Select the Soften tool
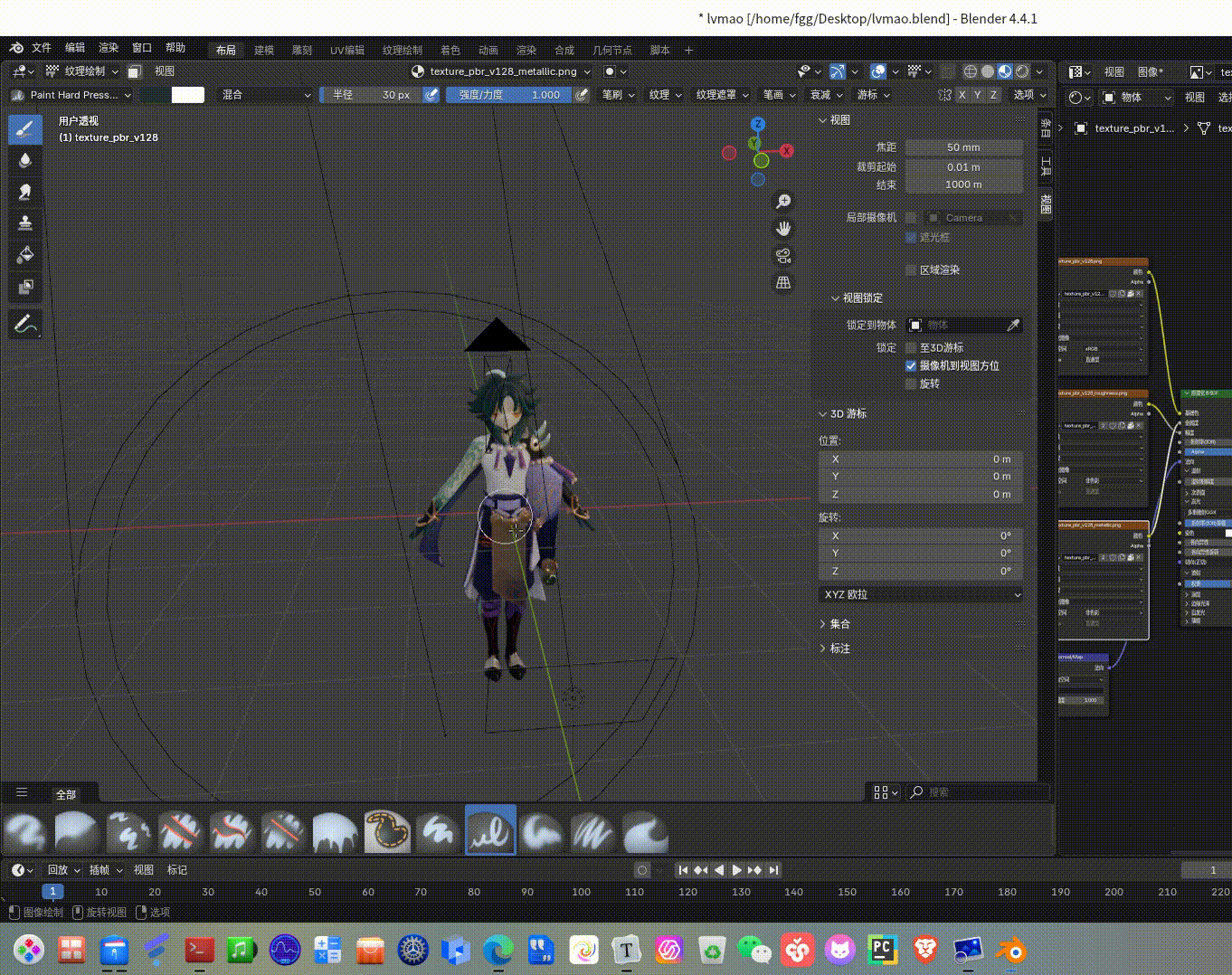 25,161
